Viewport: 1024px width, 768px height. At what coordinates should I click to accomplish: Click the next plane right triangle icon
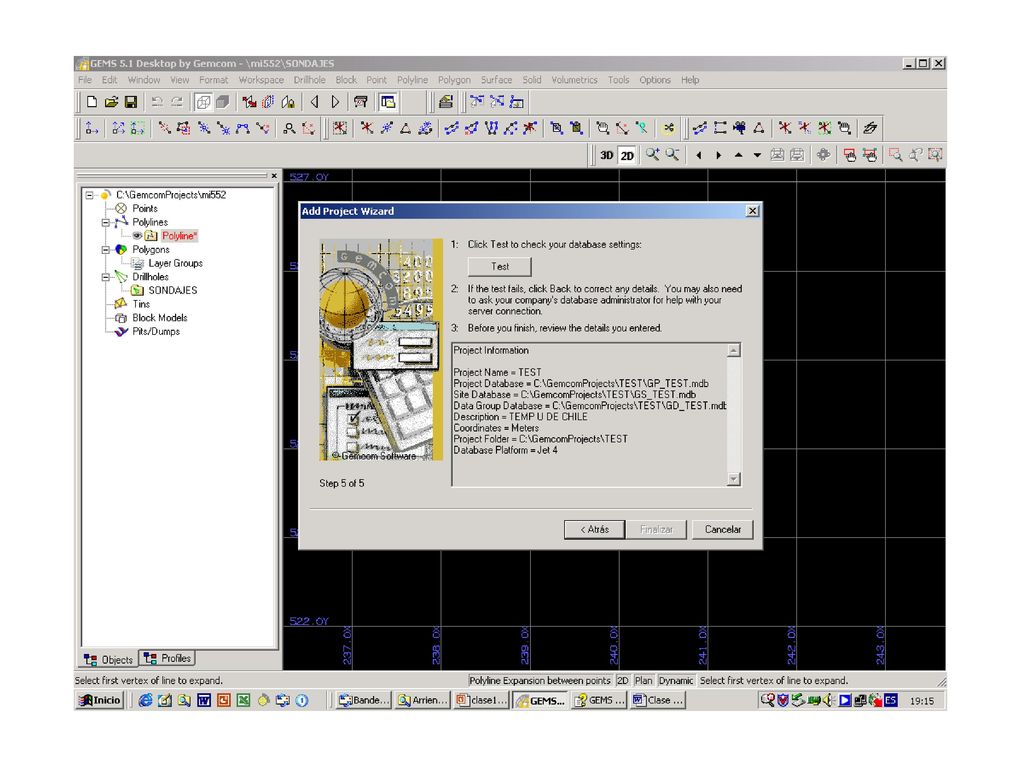[335, 102]
